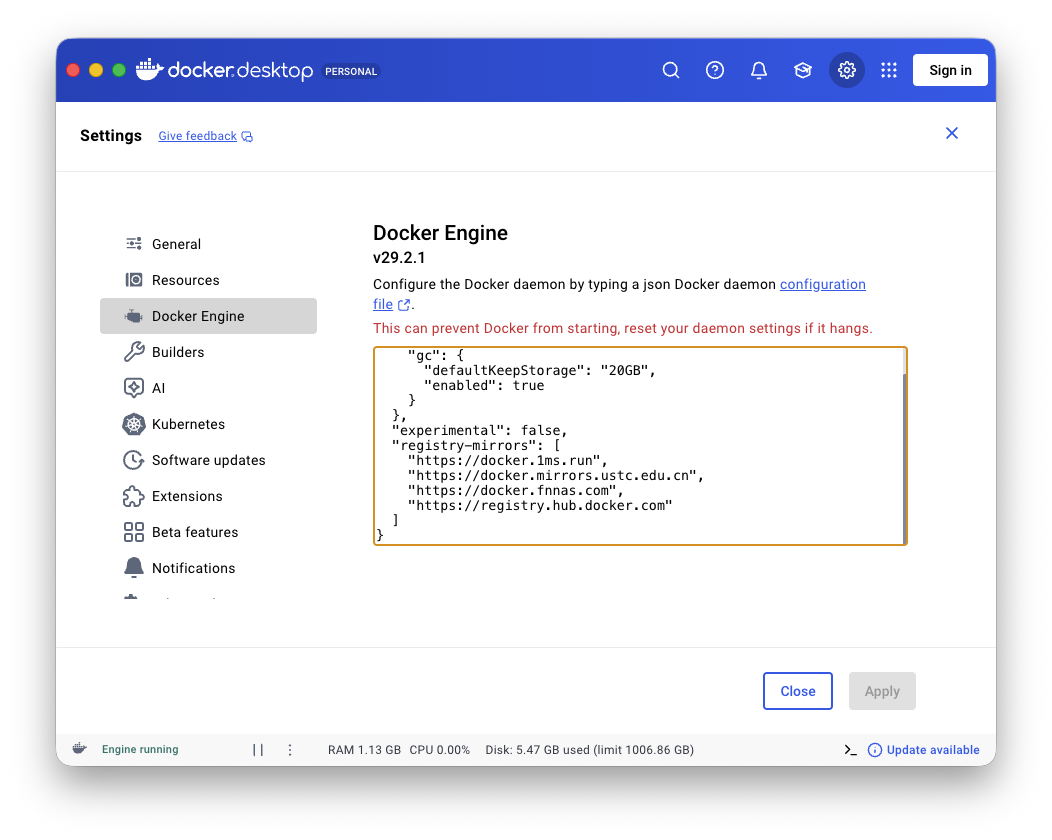Click the Update available link
Image resolution: width=1052 pixels, height=840 pixels.
[x=932, y=749]
